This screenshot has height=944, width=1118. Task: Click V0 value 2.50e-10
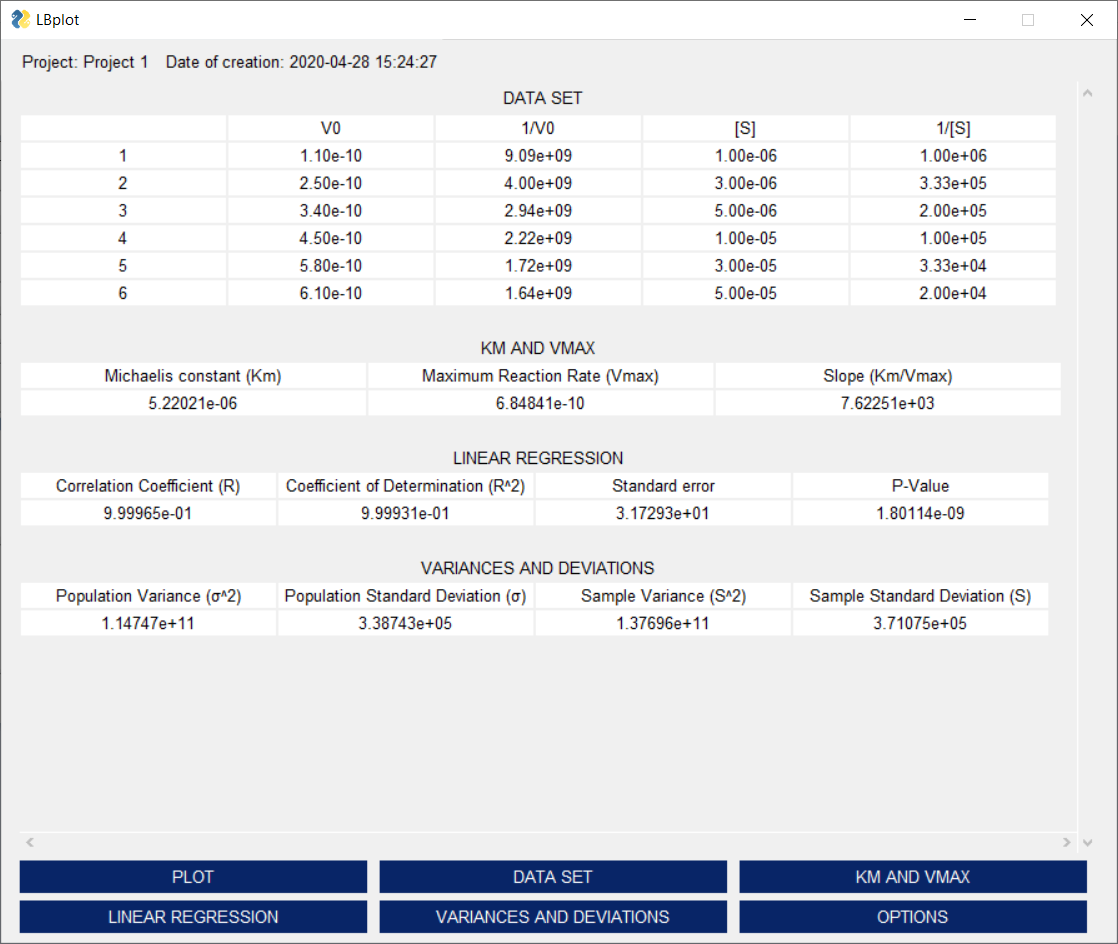[x=331, y=183]
